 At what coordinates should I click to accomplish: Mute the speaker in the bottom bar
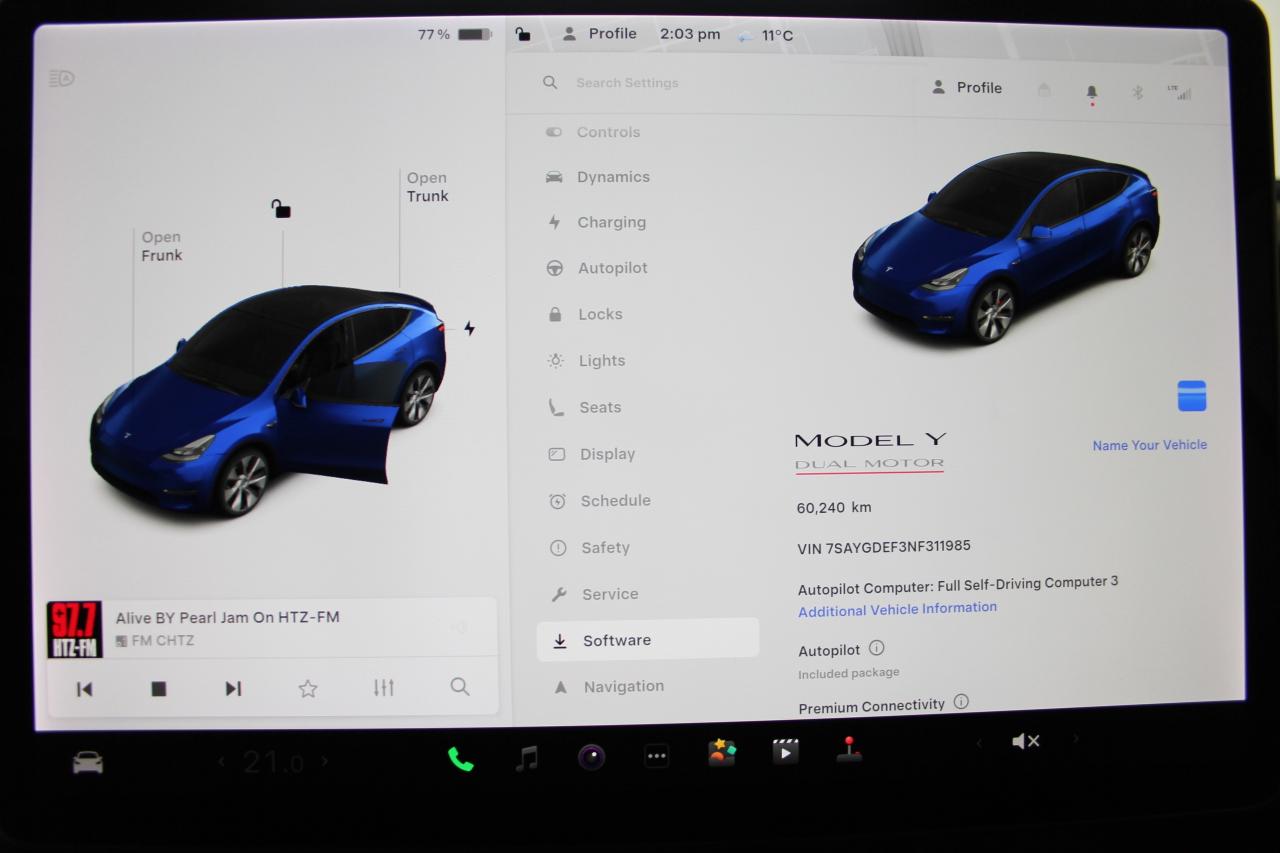1026,741
